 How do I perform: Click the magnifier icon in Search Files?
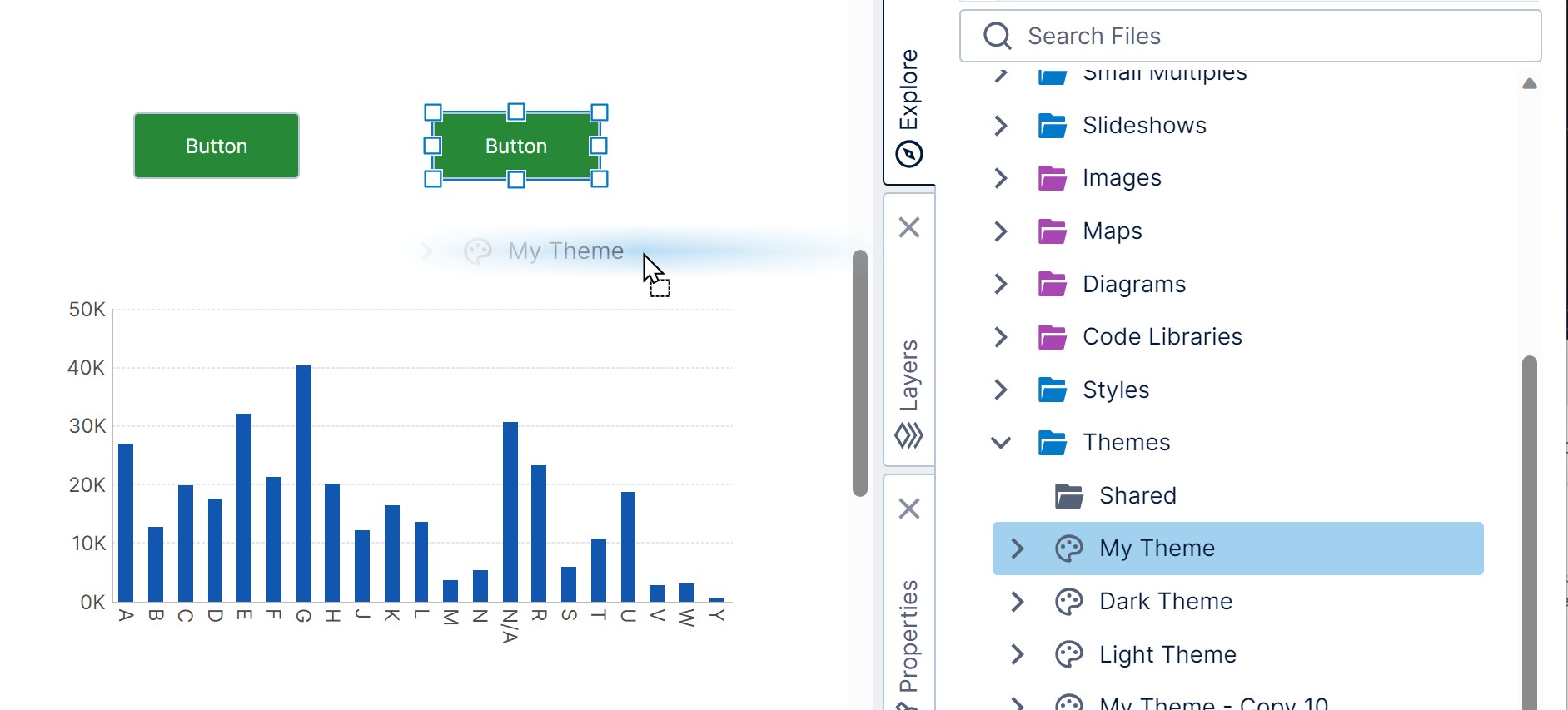pos(997,37)
